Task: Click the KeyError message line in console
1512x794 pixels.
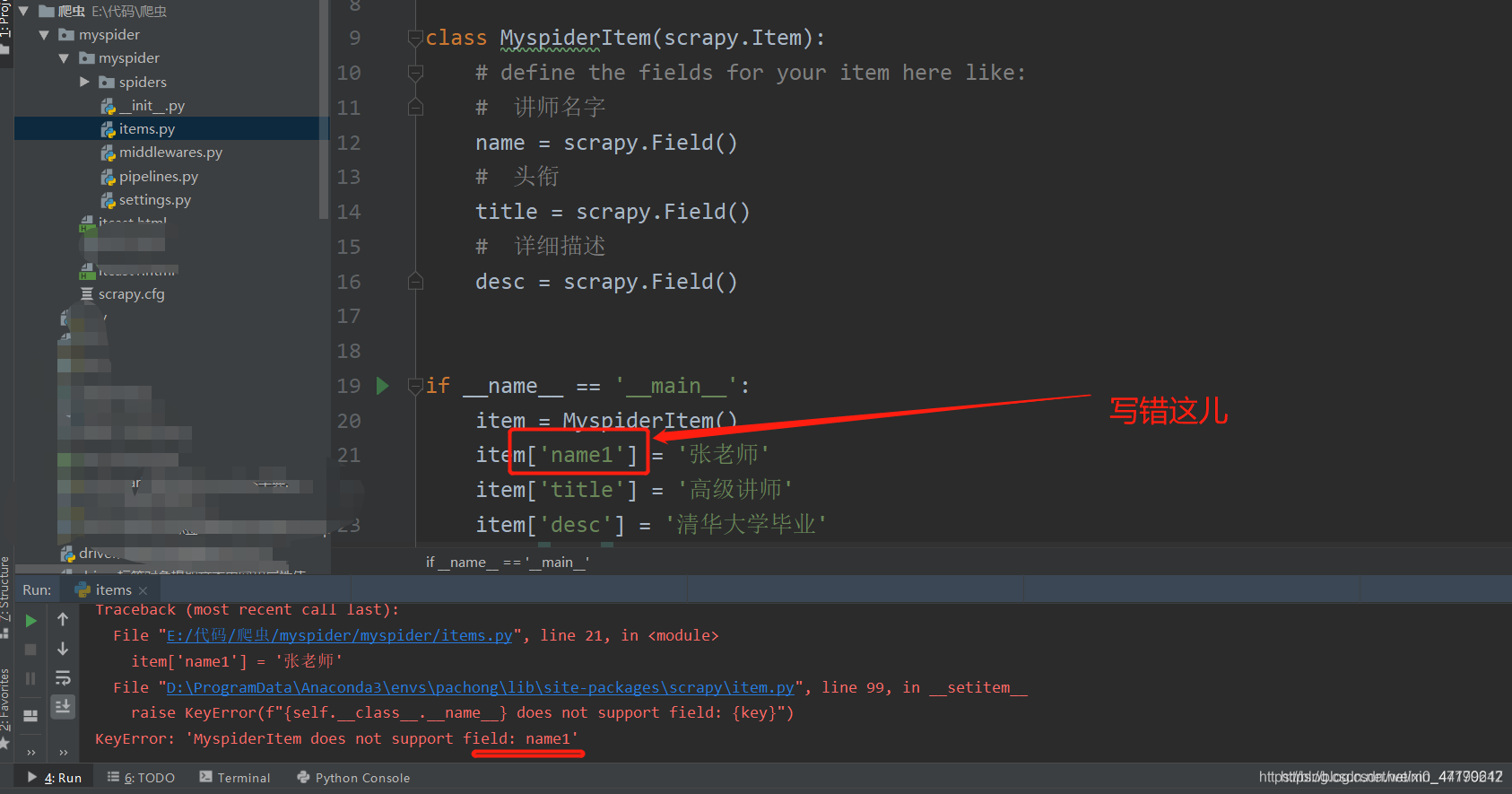Action: coord(337,739)
